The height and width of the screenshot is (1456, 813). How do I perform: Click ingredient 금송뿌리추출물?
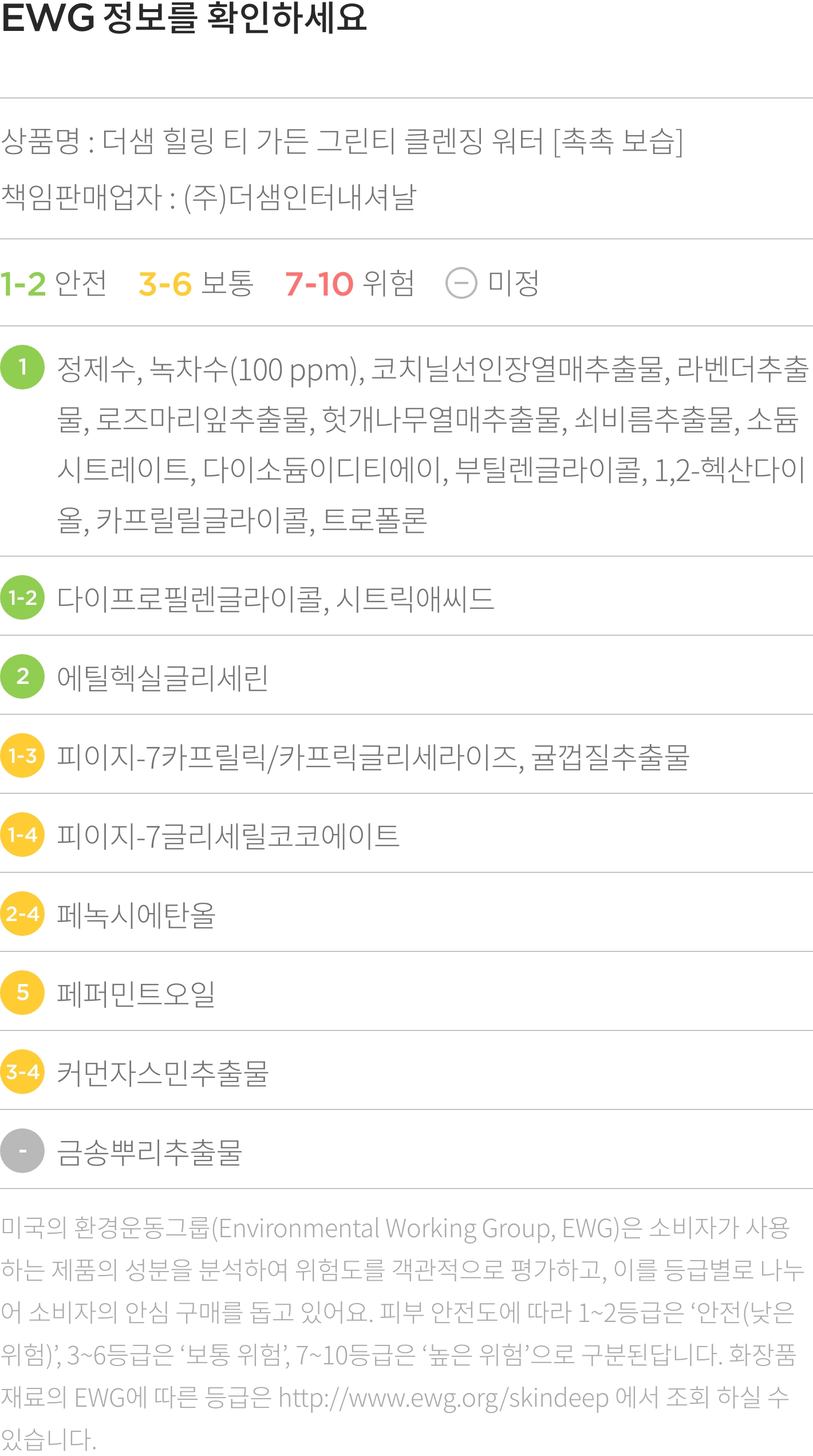click(x=149, y=1152)
